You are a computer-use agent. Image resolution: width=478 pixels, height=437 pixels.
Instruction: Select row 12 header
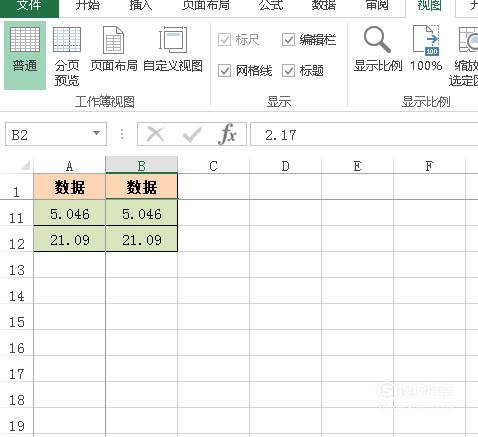click(x=17, y=239)
